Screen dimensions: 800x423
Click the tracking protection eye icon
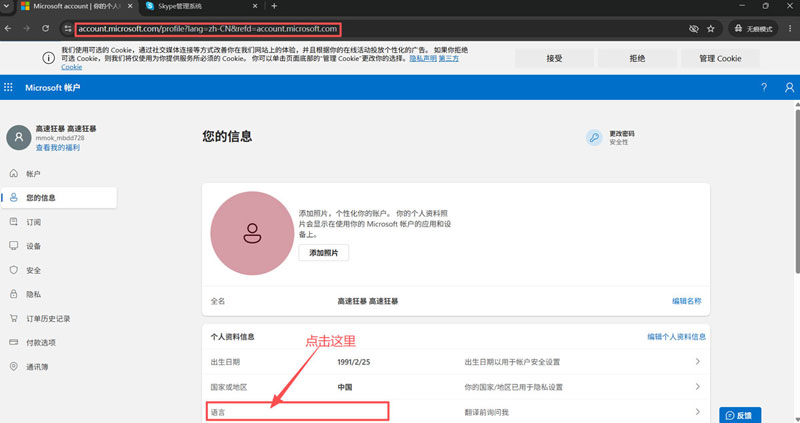click(x=693, y=29)
